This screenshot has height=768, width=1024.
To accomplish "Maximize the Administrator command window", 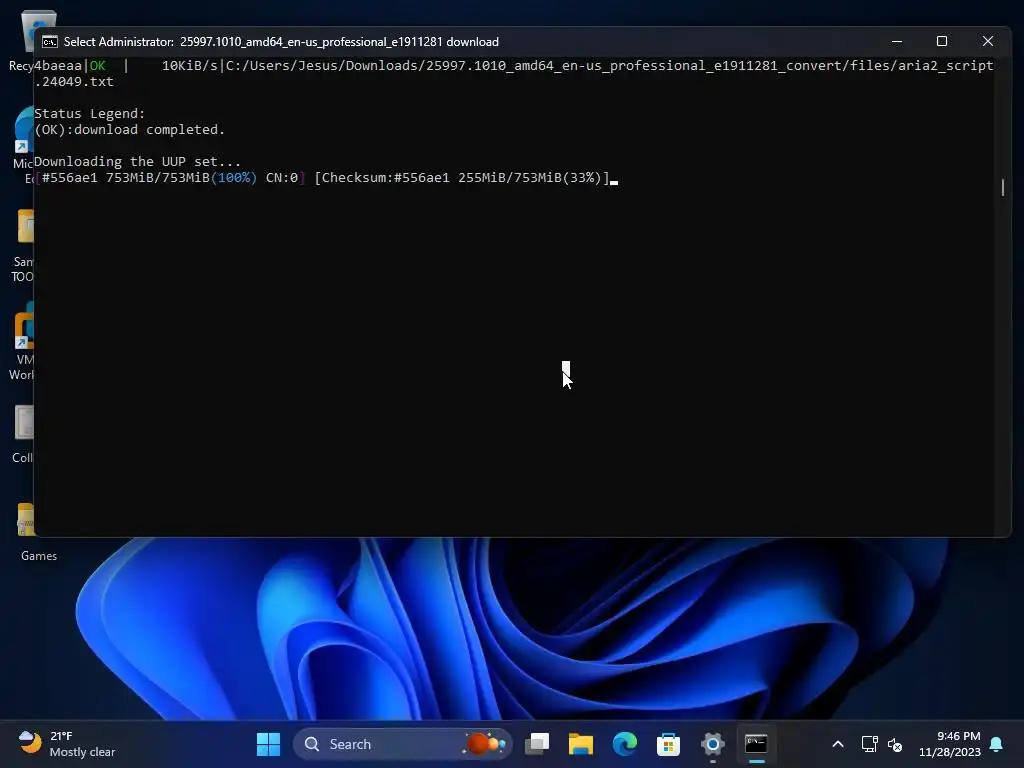I will pos(942,41).
